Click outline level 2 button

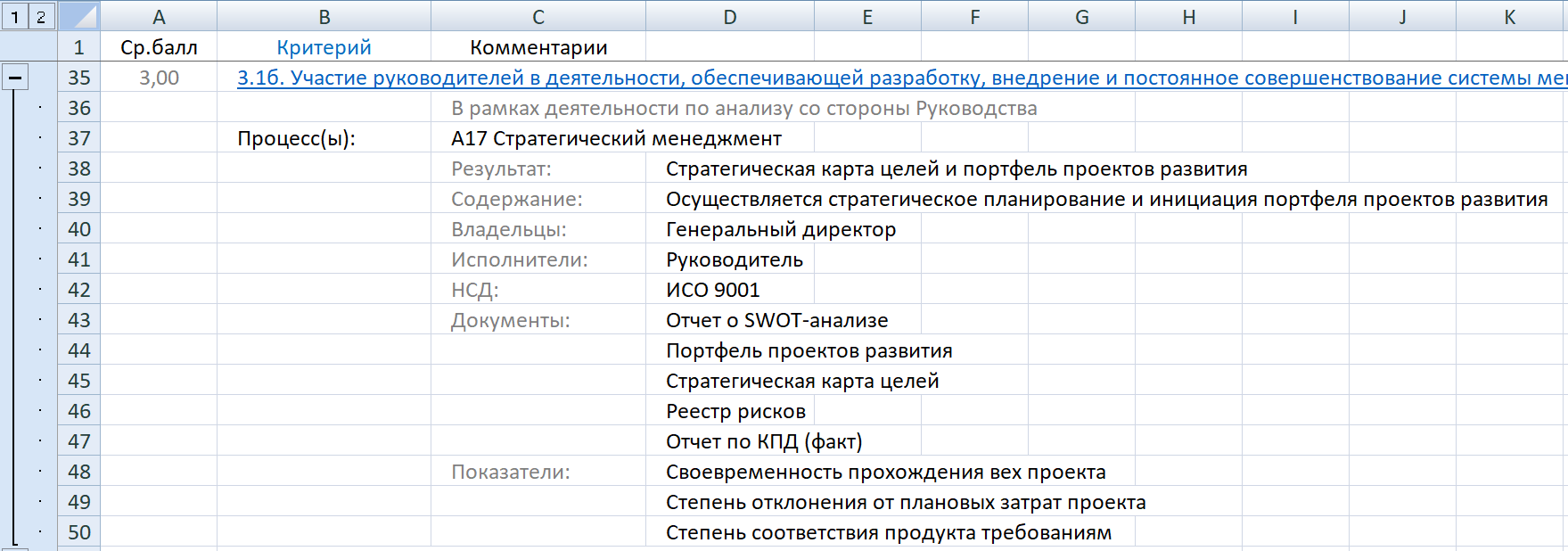click(x=41, y=16)
